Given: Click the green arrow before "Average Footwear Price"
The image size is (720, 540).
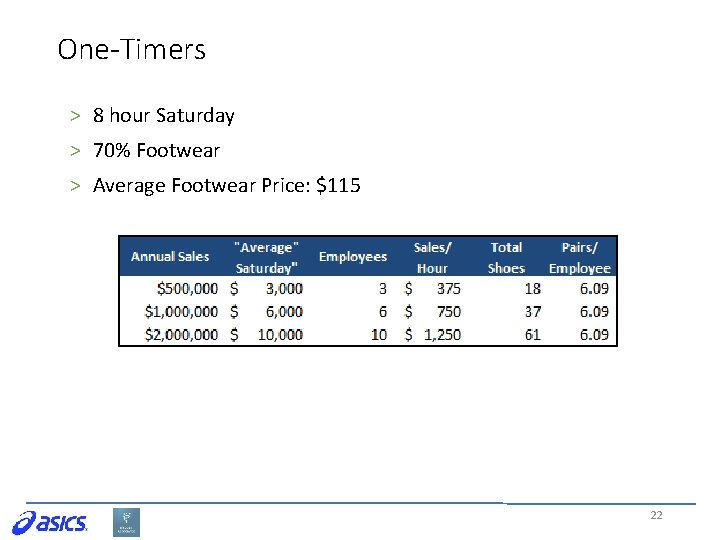Looking at the screenshot, I should pos(75,186).
